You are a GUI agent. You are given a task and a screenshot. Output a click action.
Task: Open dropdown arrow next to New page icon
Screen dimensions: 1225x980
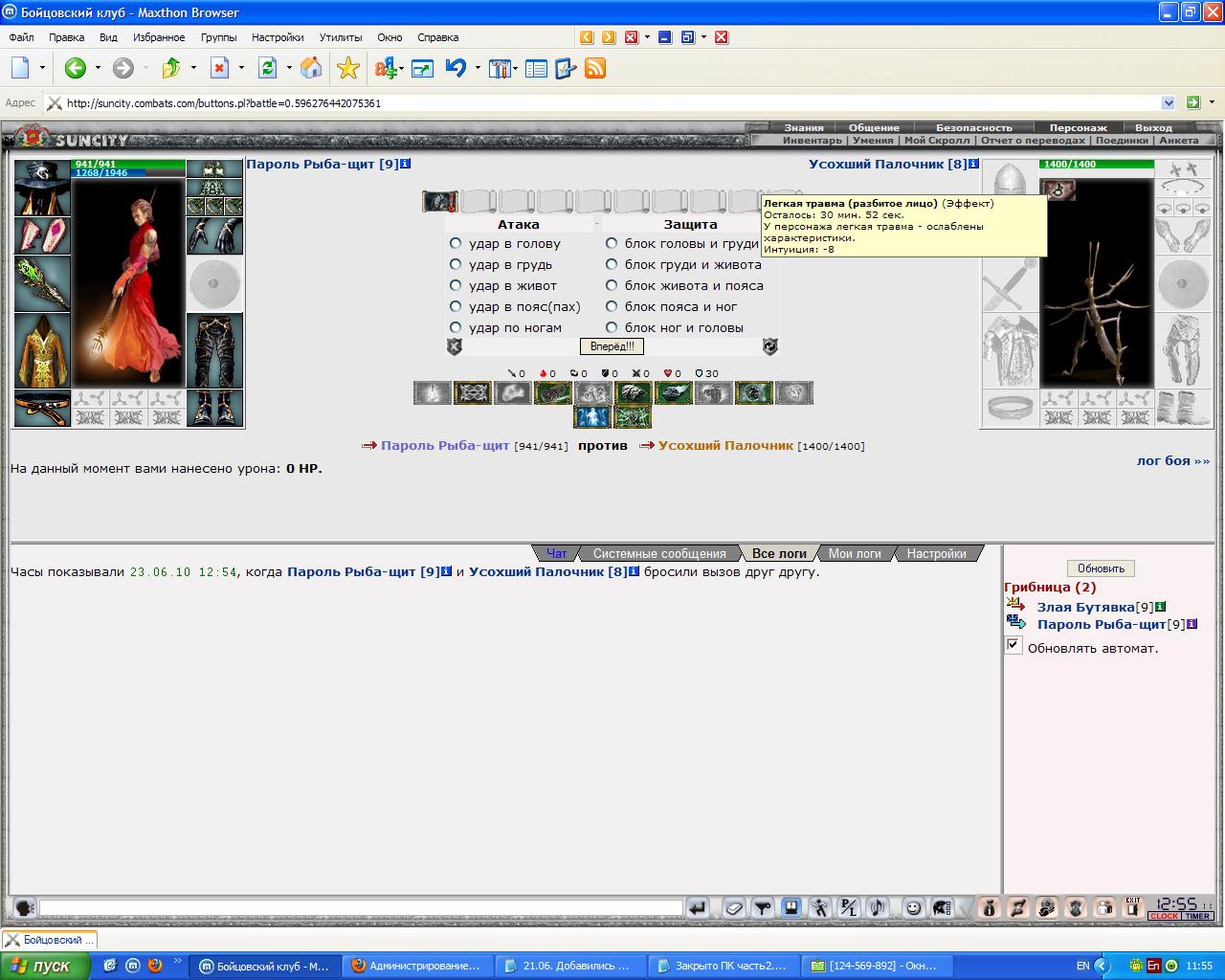click(x=42, y=68)
